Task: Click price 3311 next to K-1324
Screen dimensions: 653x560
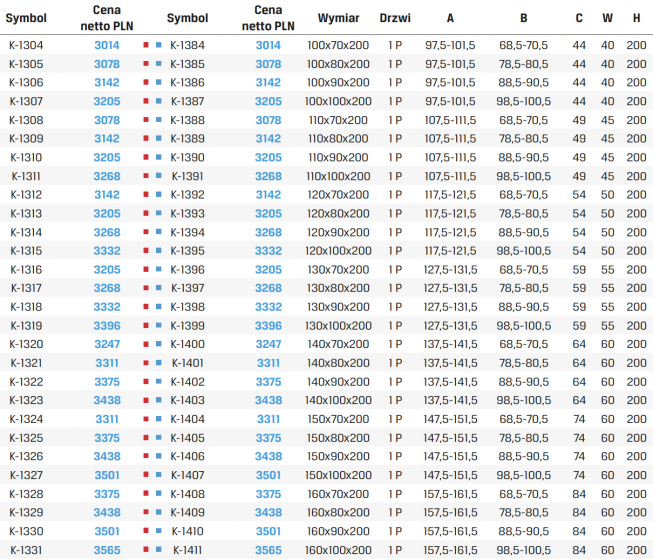Action: (x=107, y=419)
